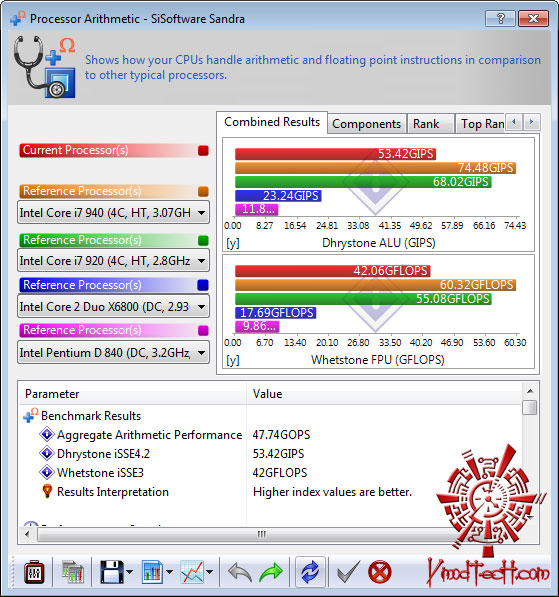Click the [y] axis toggle under Dhrystone chart

[x=233, y=243]
